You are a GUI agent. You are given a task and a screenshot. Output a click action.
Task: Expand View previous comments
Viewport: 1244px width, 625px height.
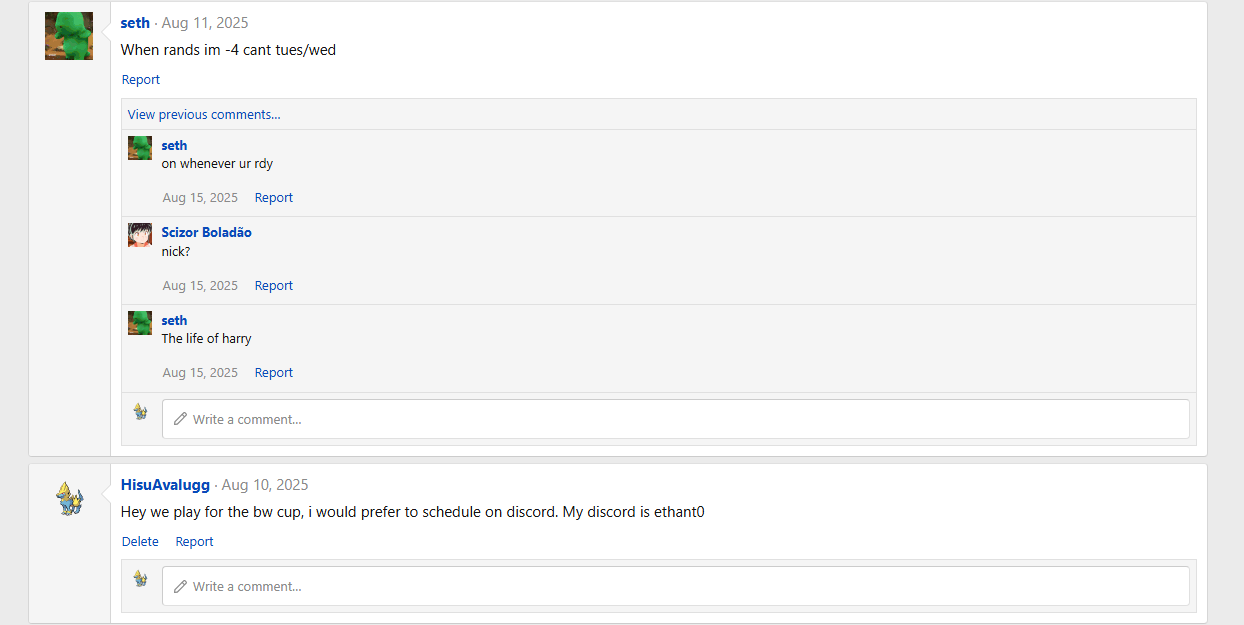[204, 114]
